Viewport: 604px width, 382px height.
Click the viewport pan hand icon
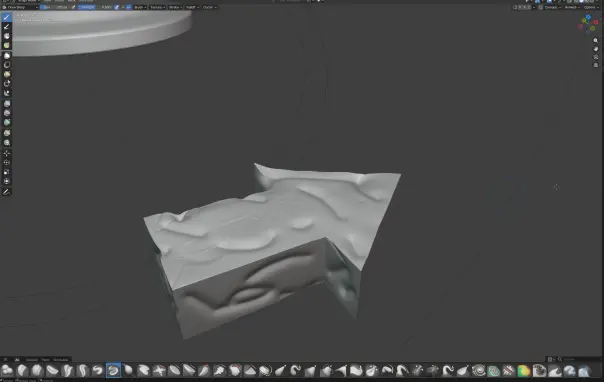click(596, 49)
